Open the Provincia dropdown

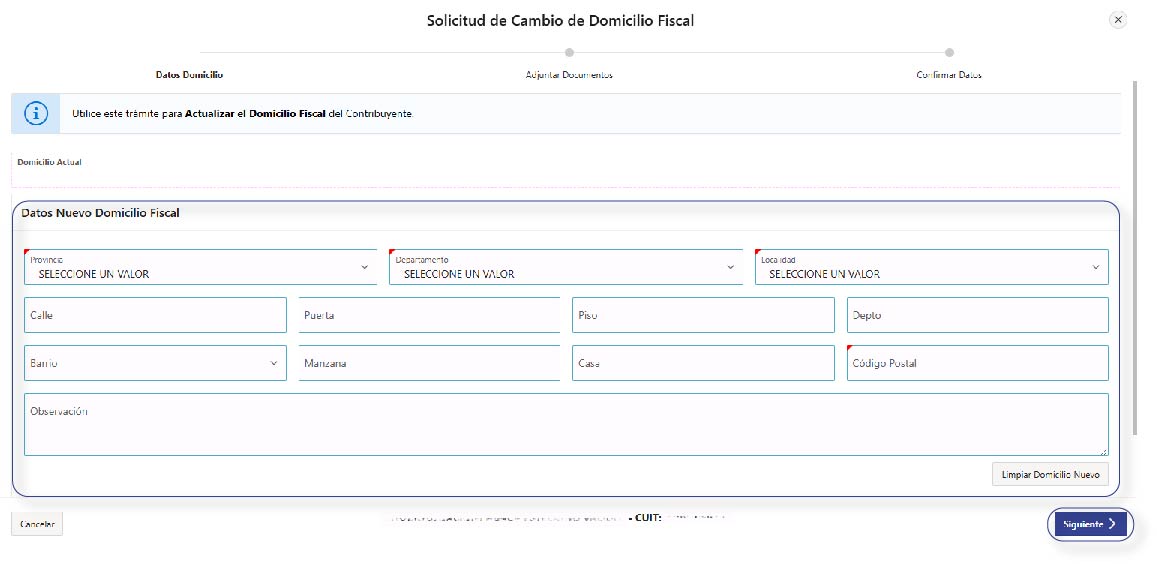(200, 267)
